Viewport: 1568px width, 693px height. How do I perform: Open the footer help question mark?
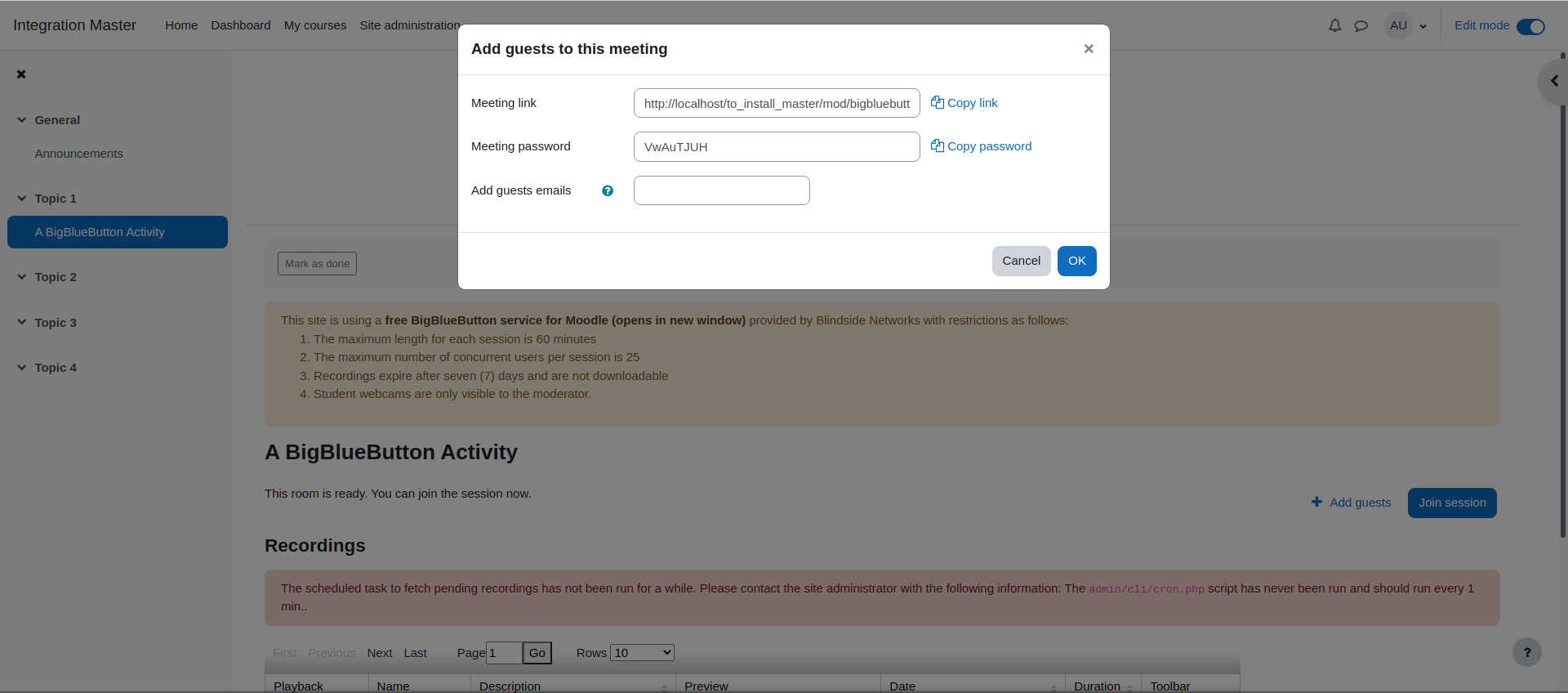pos(1527,652)
